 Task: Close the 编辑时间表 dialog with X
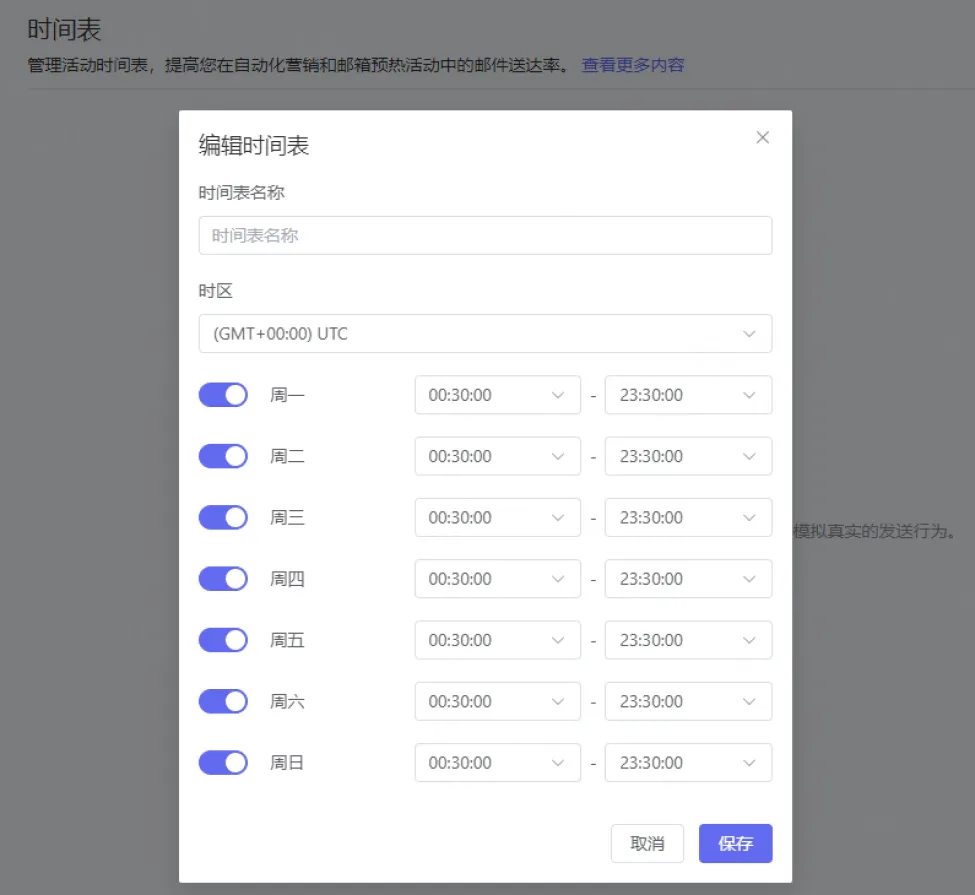pos(762,138)
